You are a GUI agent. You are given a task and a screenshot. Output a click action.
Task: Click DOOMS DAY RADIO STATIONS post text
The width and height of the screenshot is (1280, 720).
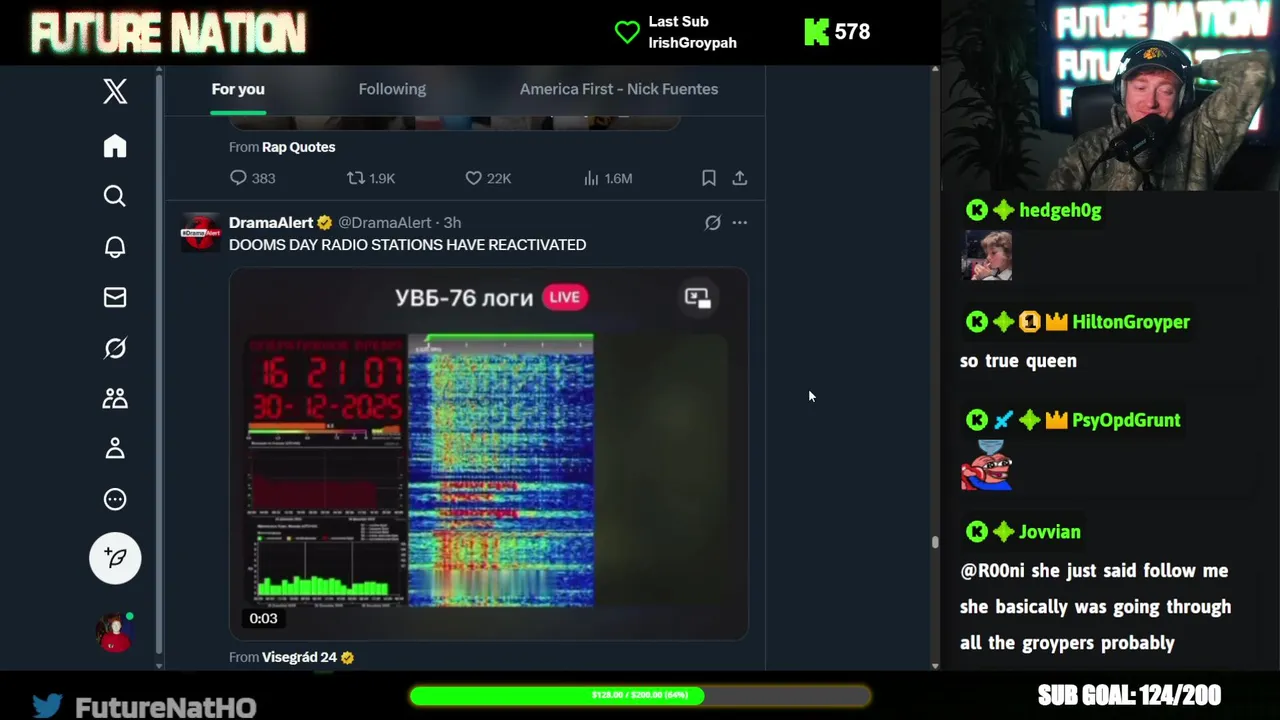[x=407, y=245]
